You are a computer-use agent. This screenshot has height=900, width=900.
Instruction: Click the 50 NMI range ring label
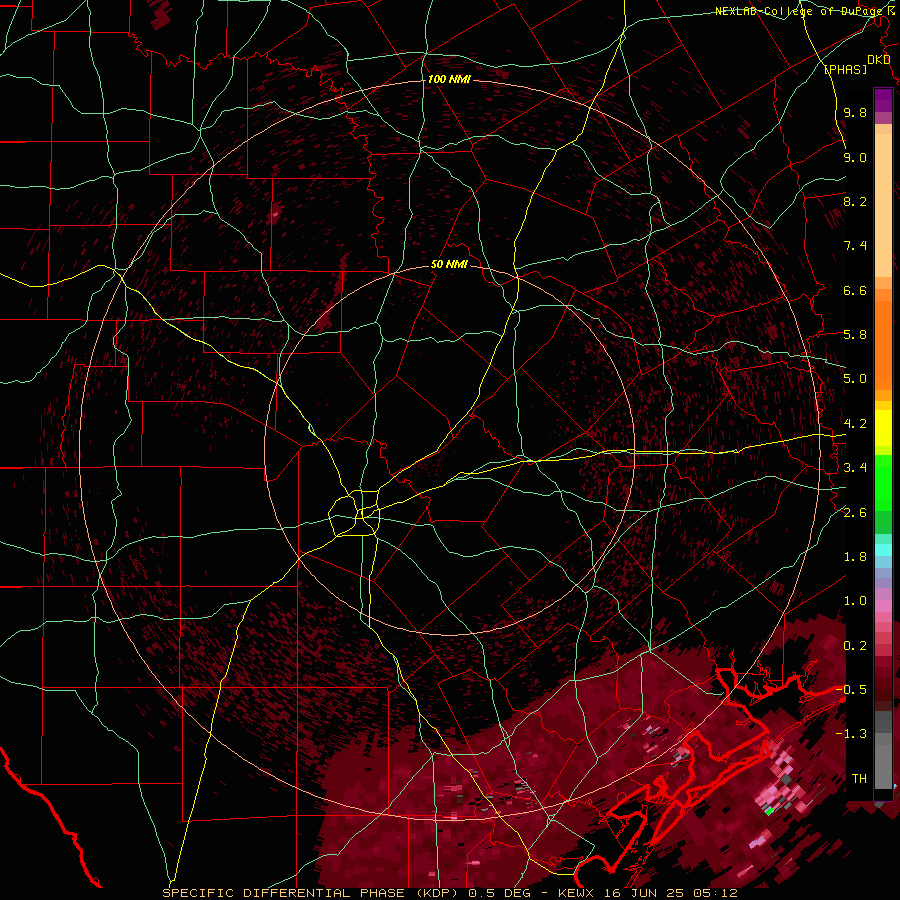(449, 264)
